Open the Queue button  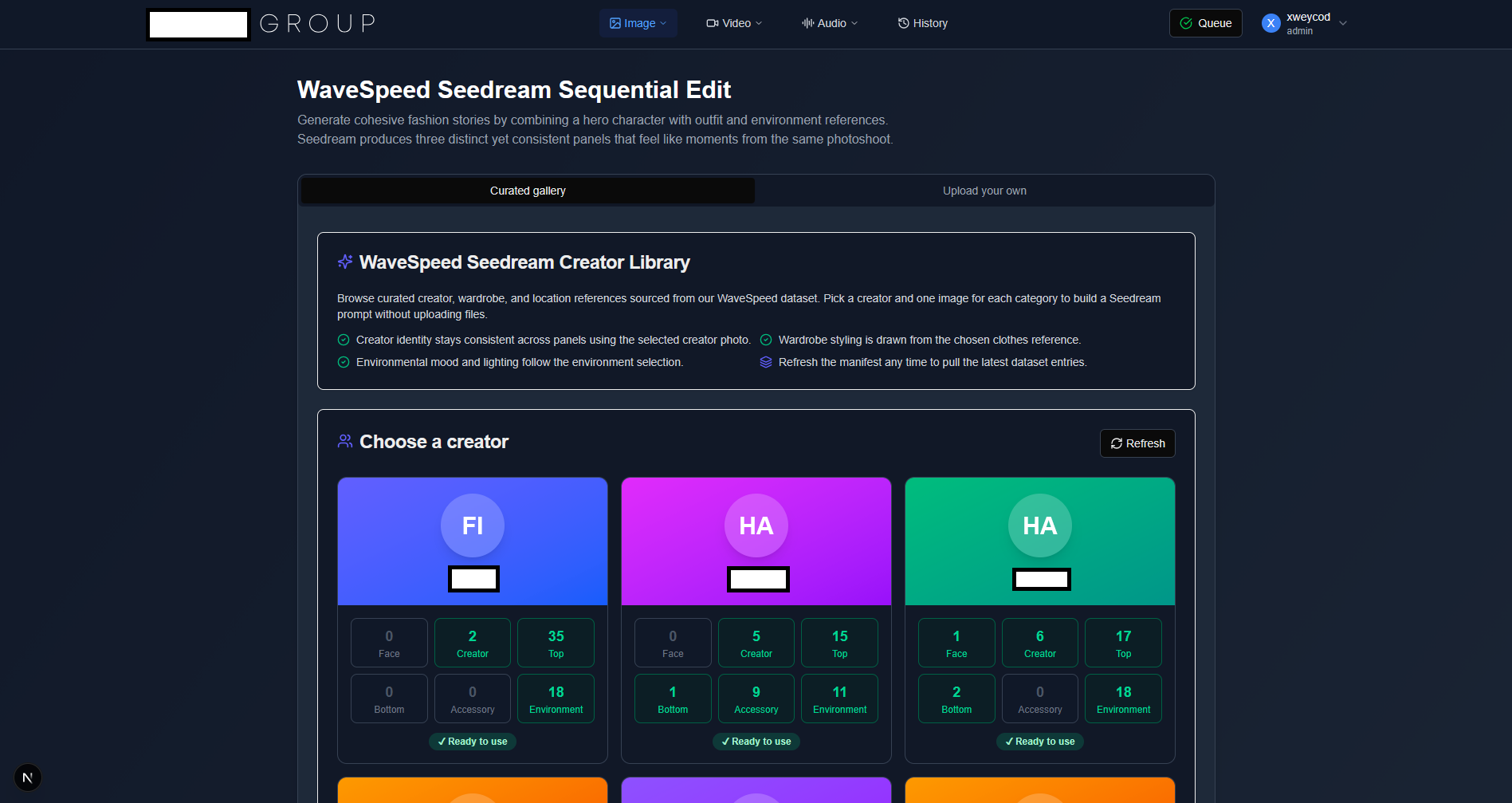(1205, 23)
